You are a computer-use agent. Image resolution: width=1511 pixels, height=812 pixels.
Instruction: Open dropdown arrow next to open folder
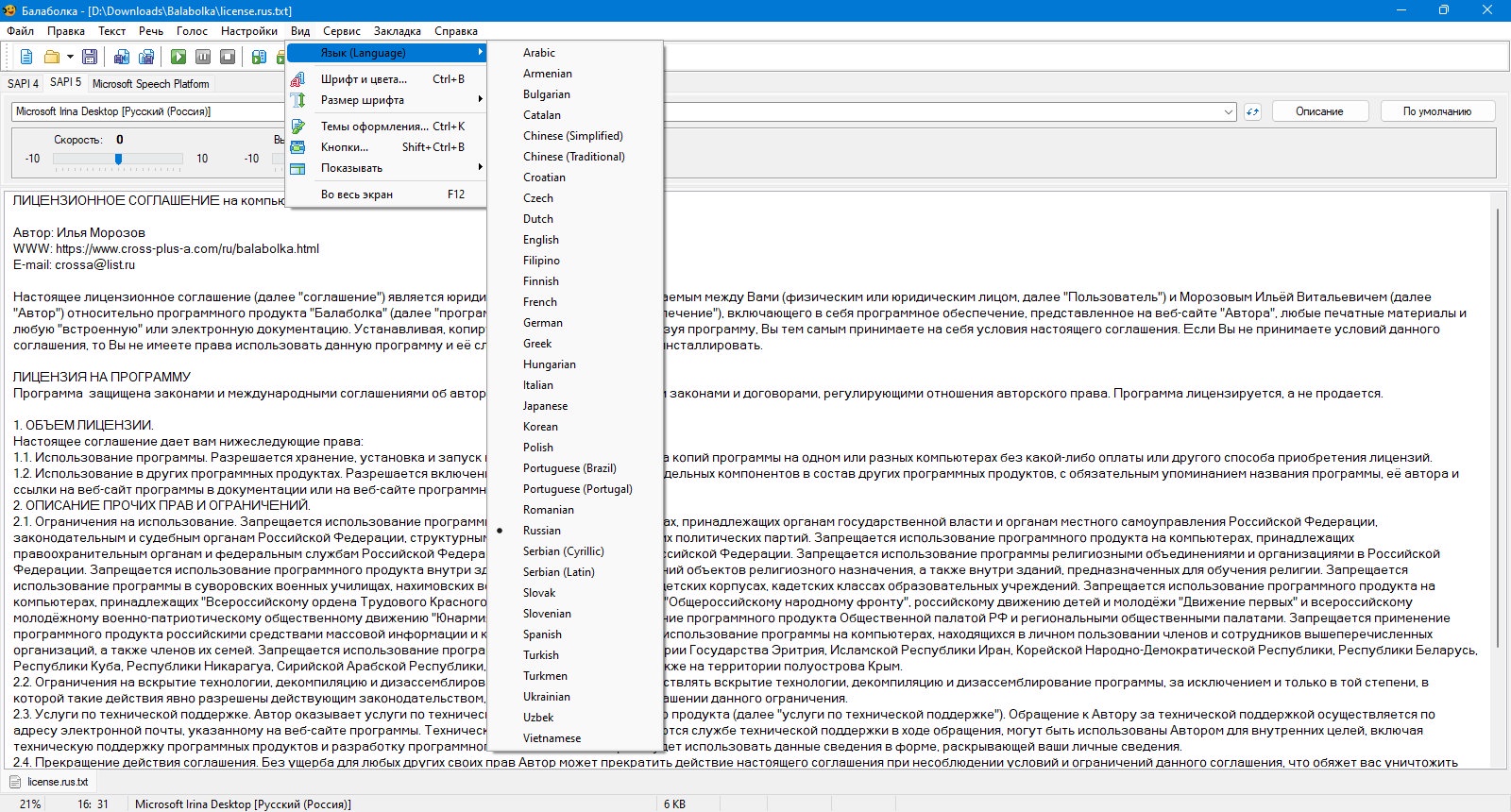click(x=70, y=57)
